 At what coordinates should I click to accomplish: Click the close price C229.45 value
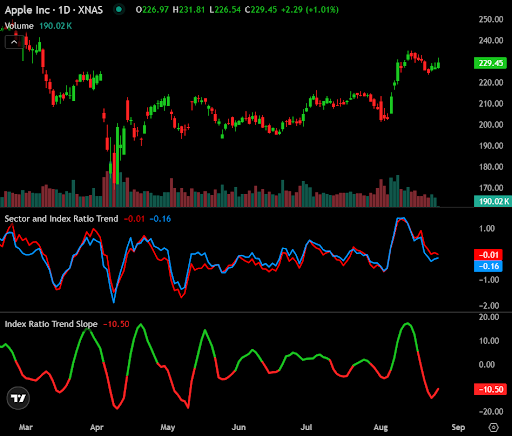pos(261,10)
